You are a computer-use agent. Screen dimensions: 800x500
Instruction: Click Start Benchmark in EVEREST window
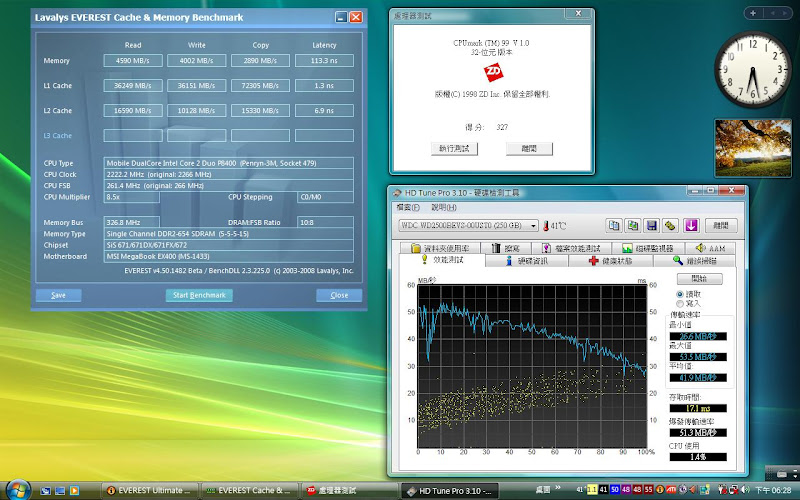[199, 295]
